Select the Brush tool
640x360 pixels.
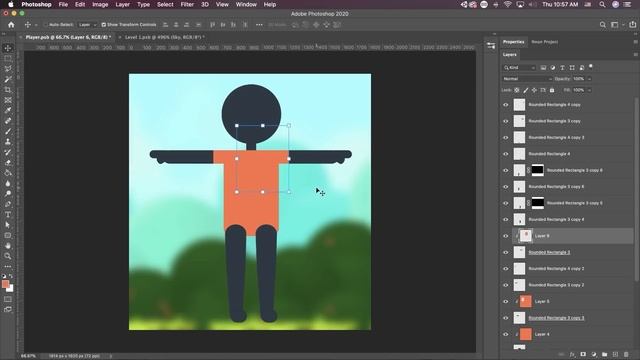(8, 131)
